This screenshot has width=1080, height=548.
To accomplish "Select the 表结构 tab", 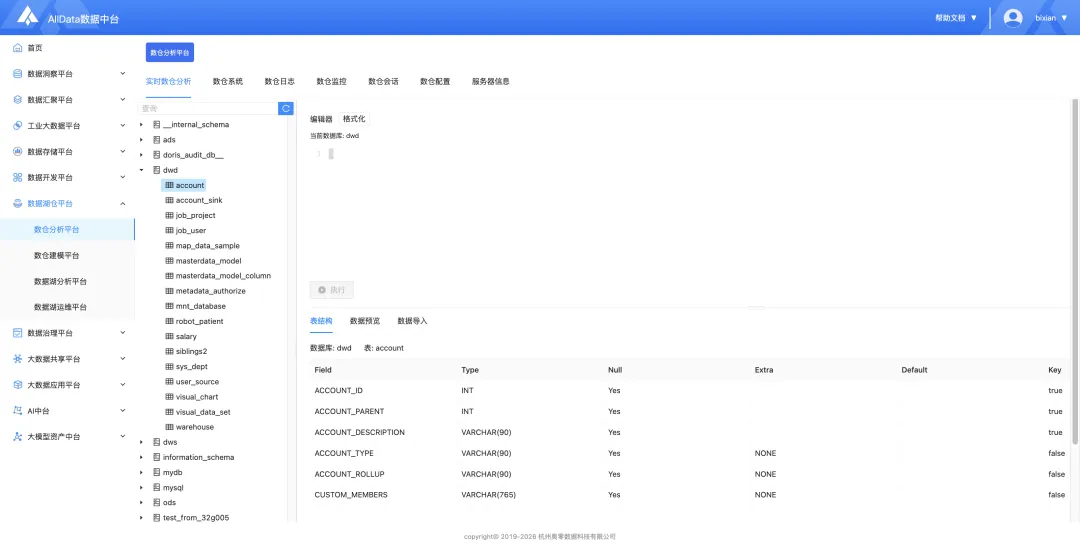I will (321, 321).
